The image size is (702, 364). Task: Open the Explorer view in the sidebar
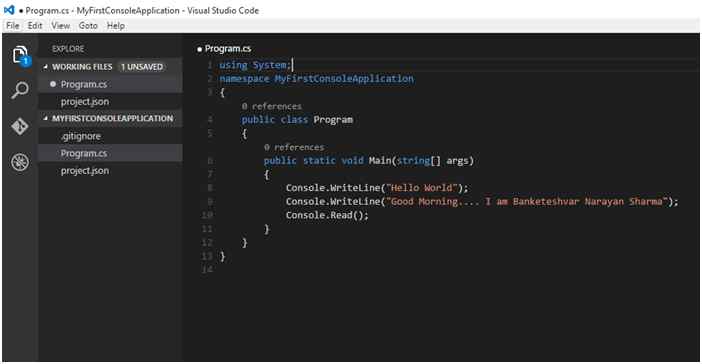tap(20, 56)
